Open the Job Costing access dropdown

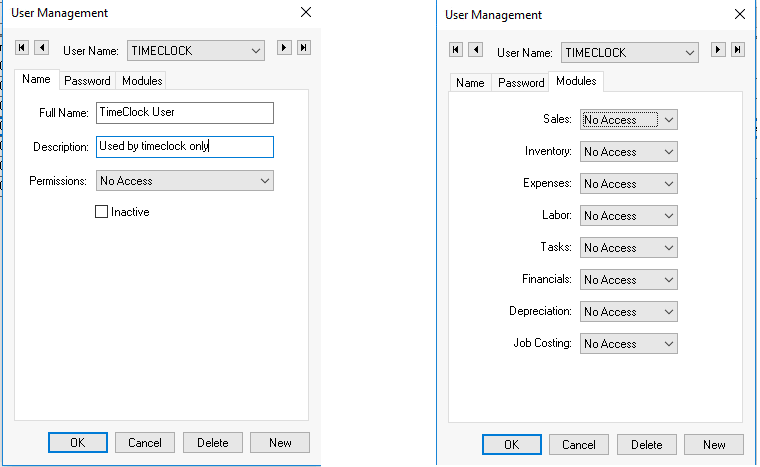click(x=629, y=344)
